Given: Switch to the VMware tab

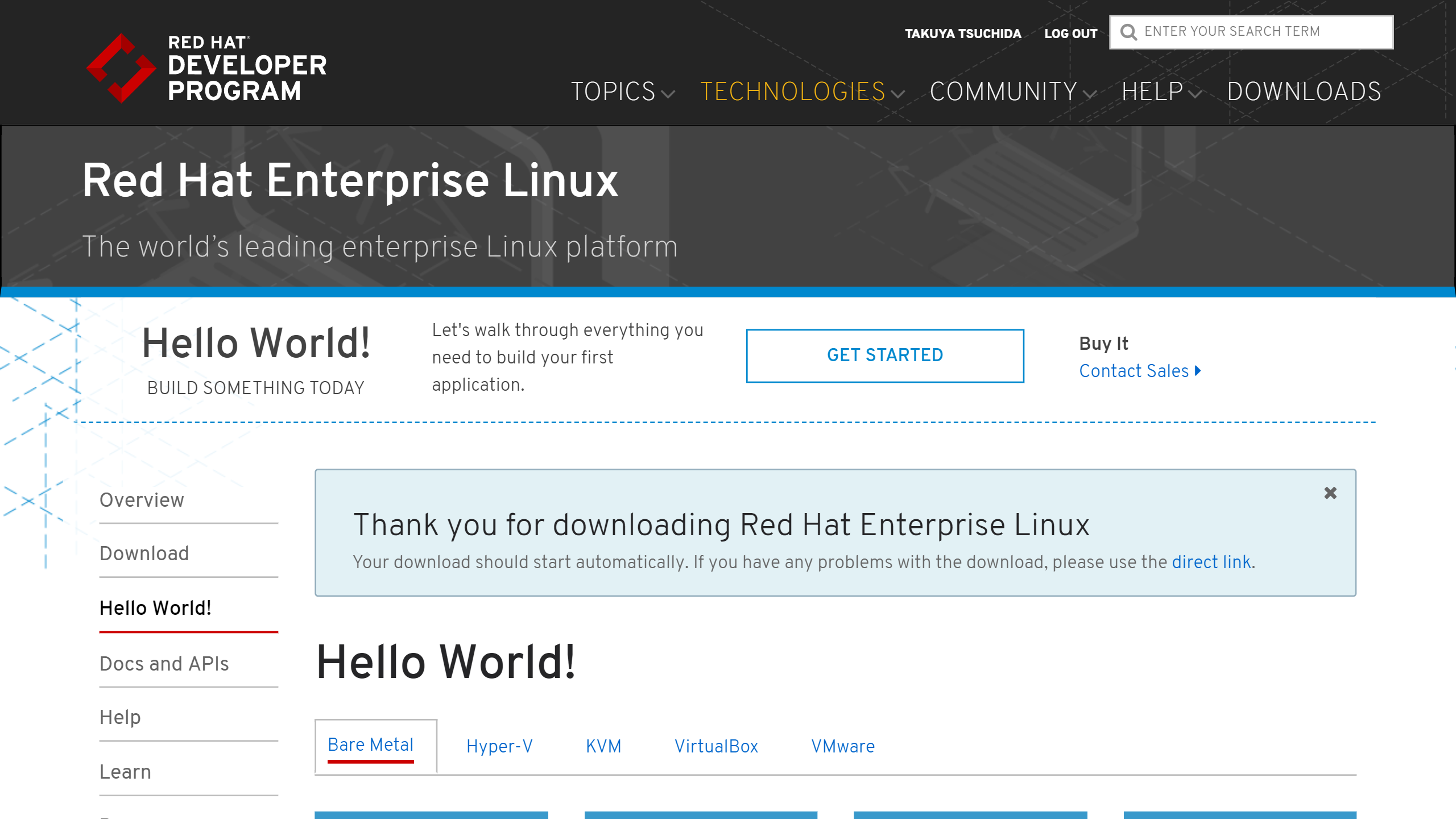Looking at the screenshot, I should [x=843, y=746].
